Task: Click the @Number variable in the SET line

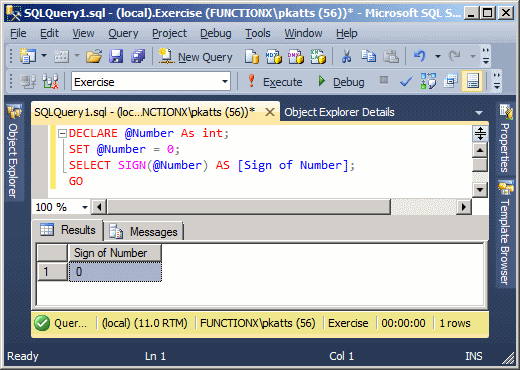Action: (x=121, y=149)
